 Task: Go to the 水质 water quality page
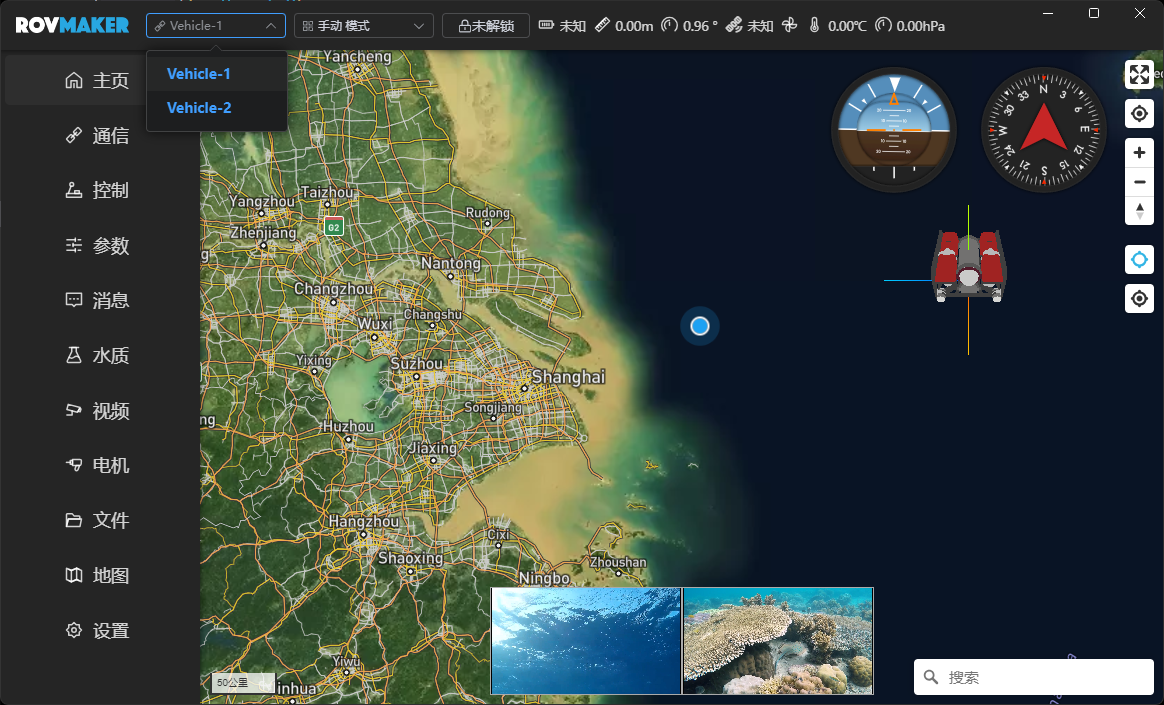pos(98,356)
